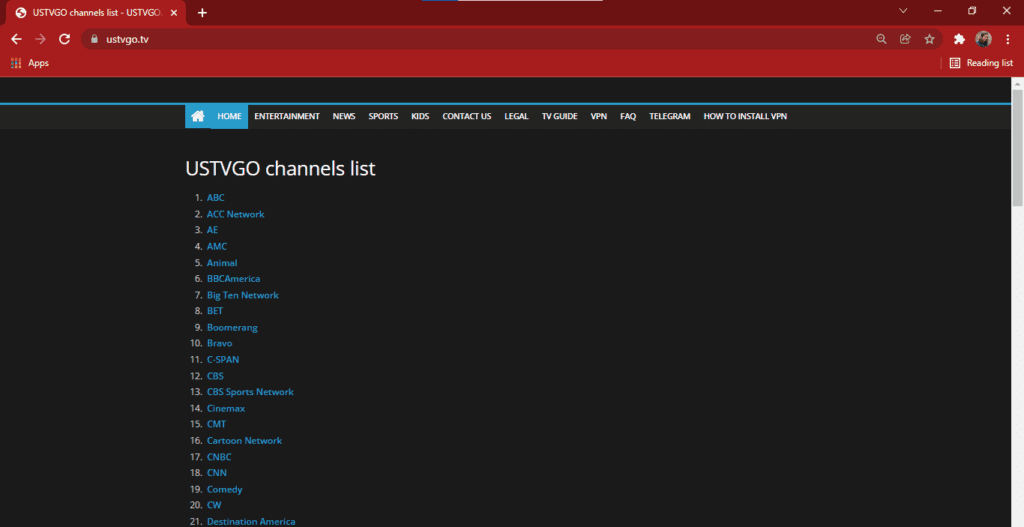The height and width of the screenshot is (527, 1024).
Task: Click the site home house icon
Action: tap(198, 116)
